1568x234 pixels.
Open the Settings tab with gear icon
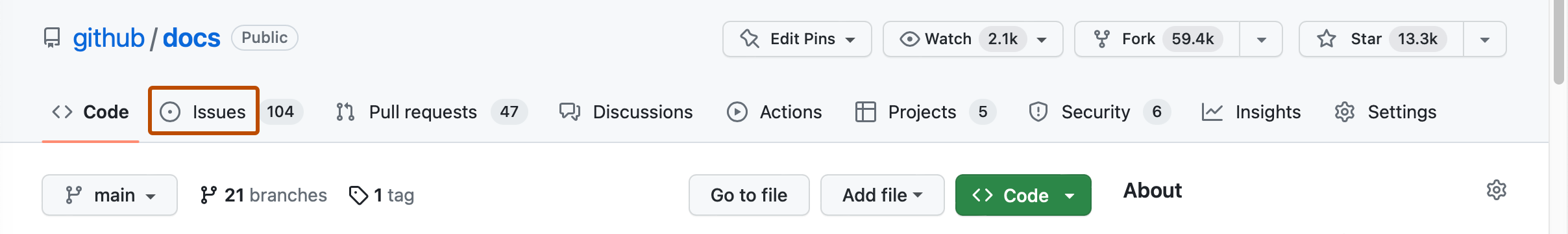point(1386,112)
